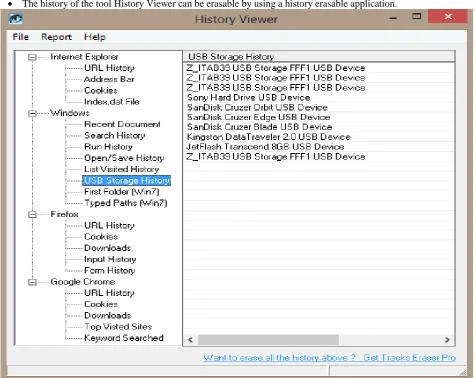This screenshot has width=476, height=378.
Task: Maximize the History Viewer window
Action: 417,16
